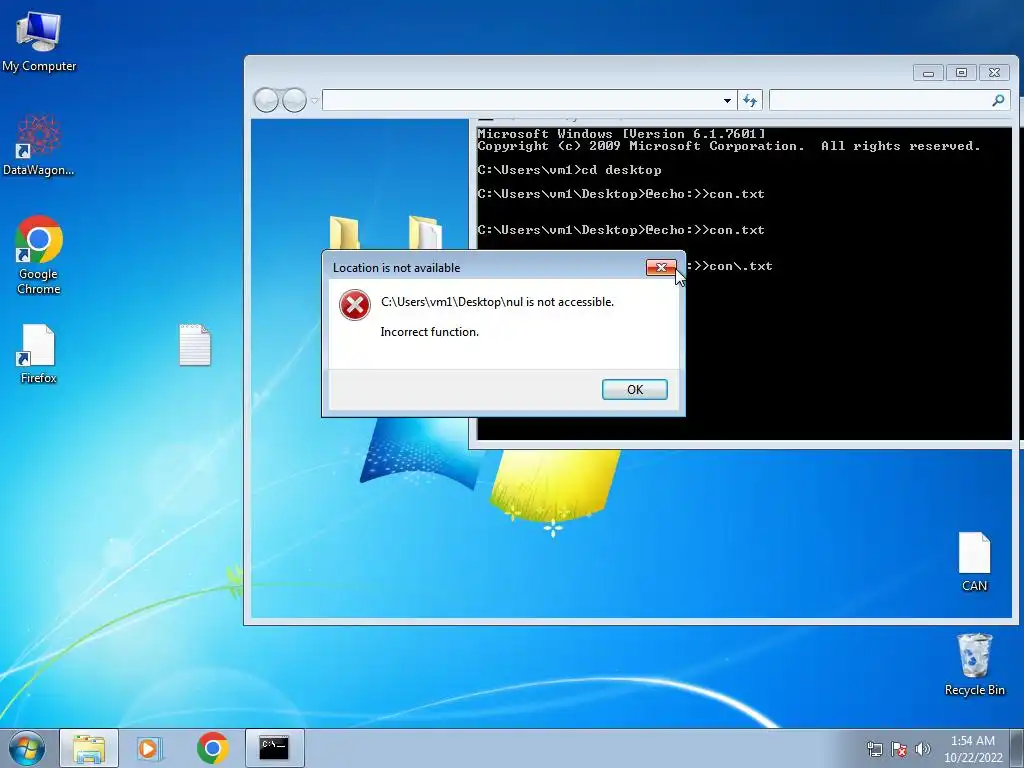Select the CAN file on desktop
Screen dimensions: 1024x768
[974, 562]
